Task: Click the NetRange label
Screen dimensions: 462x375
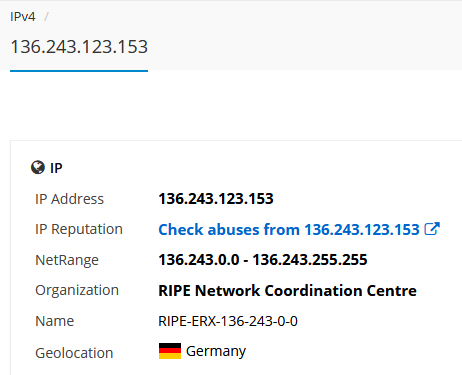Action: pyautogui.click(x=67, y=260)
